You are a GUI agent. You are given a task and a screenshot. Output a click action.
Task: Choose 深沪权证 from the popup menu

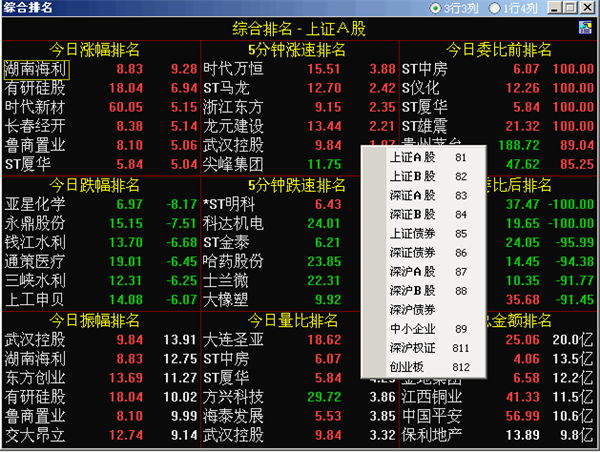point(424,348)
